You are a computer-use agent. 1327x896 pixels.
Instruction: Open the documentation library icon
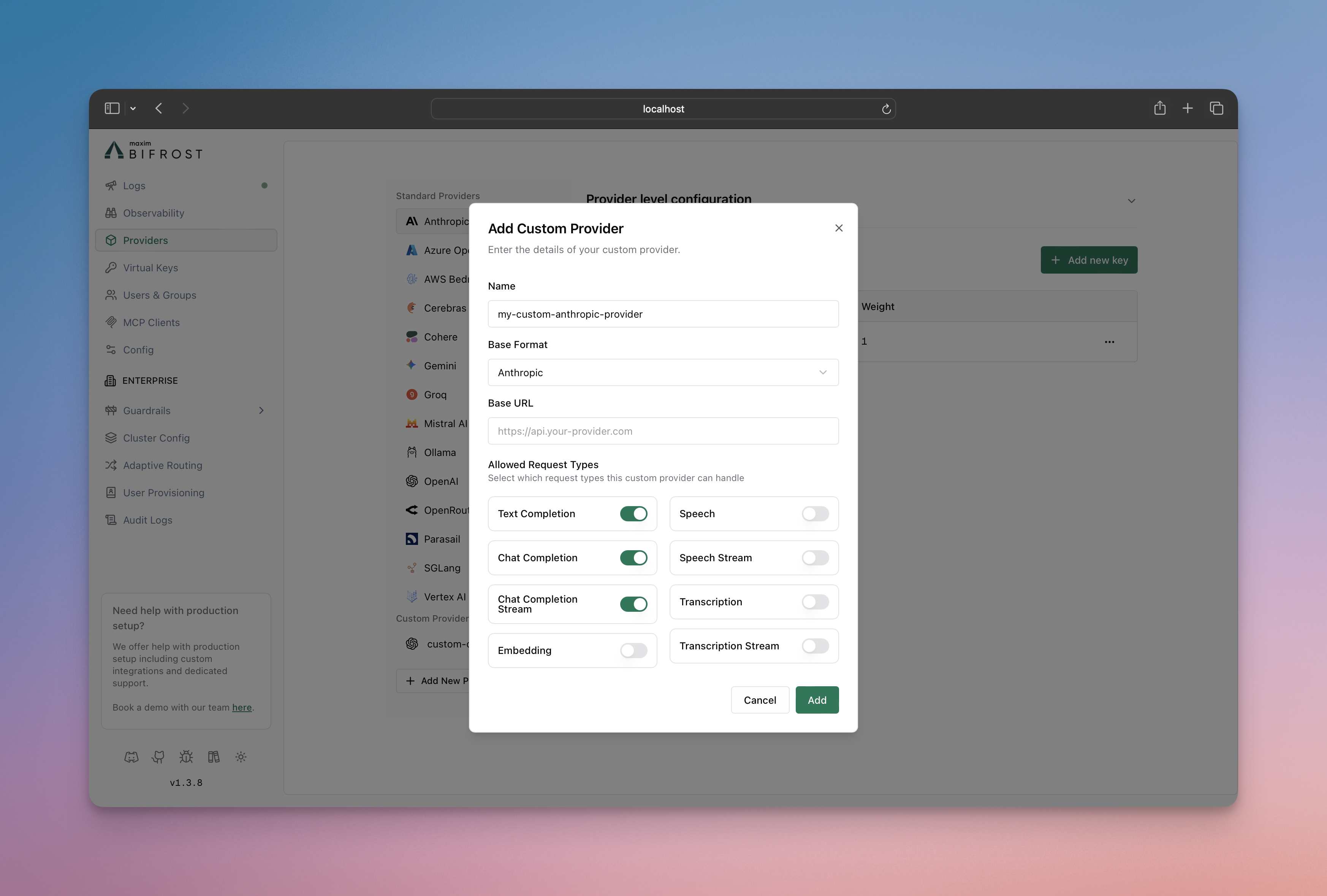pos(213,757)
